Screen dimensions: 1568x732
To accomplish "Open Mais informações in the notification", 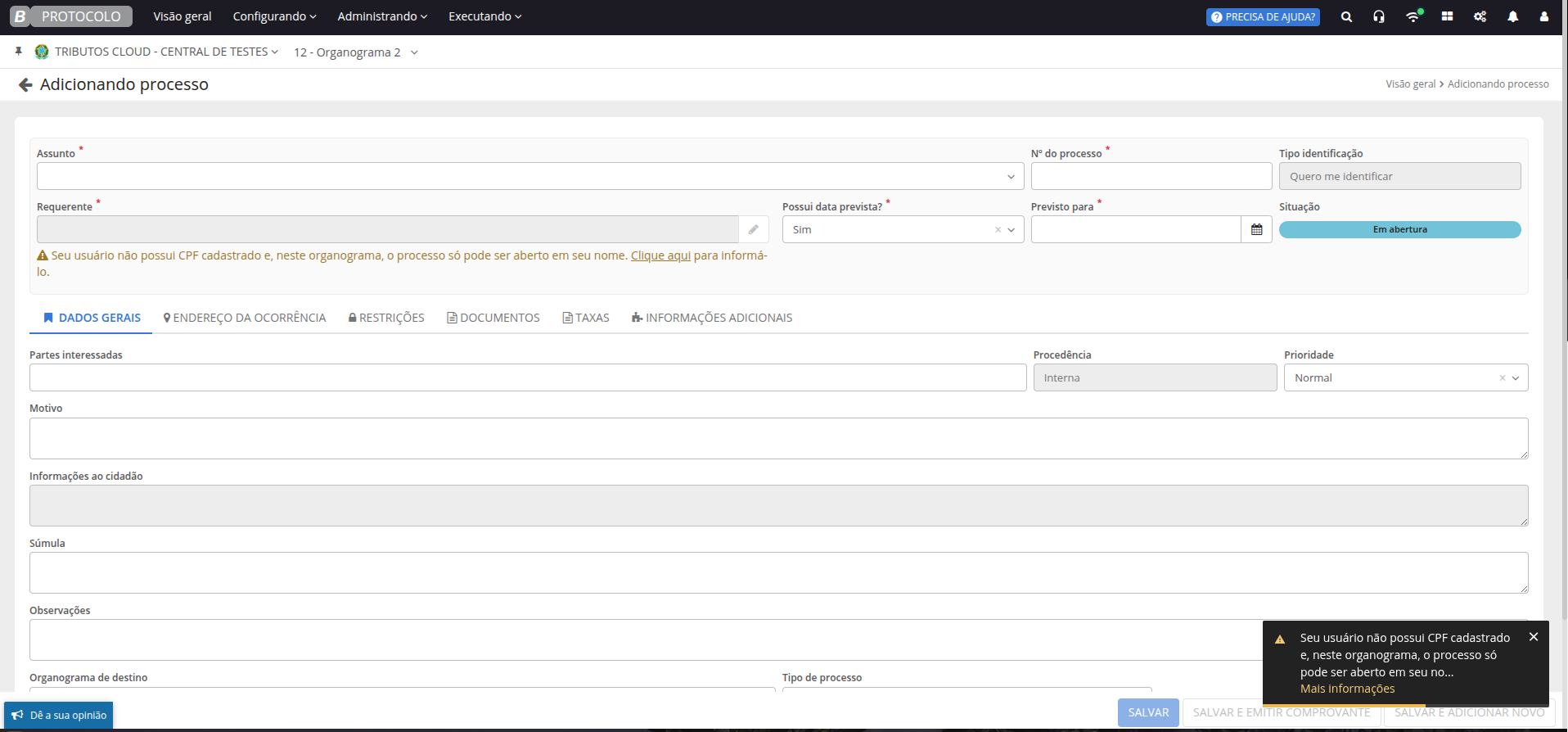I will [x=1347, y=689].
